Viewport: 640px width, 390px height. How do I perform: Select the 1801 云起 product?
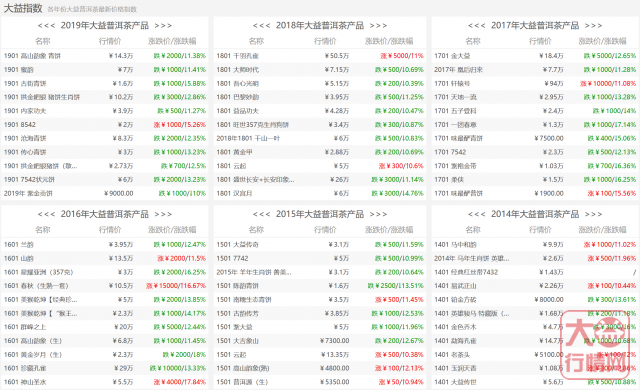tap(231, 166)
